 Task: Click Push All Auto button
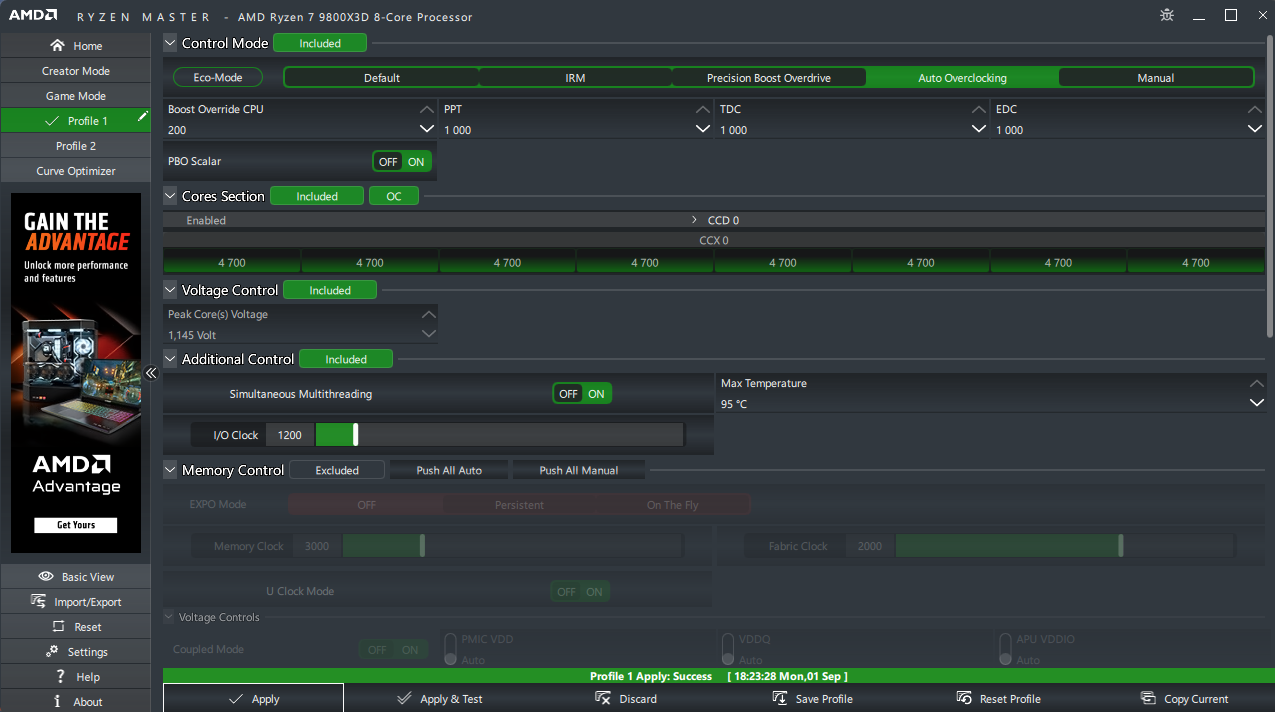(x=449, y=470)
